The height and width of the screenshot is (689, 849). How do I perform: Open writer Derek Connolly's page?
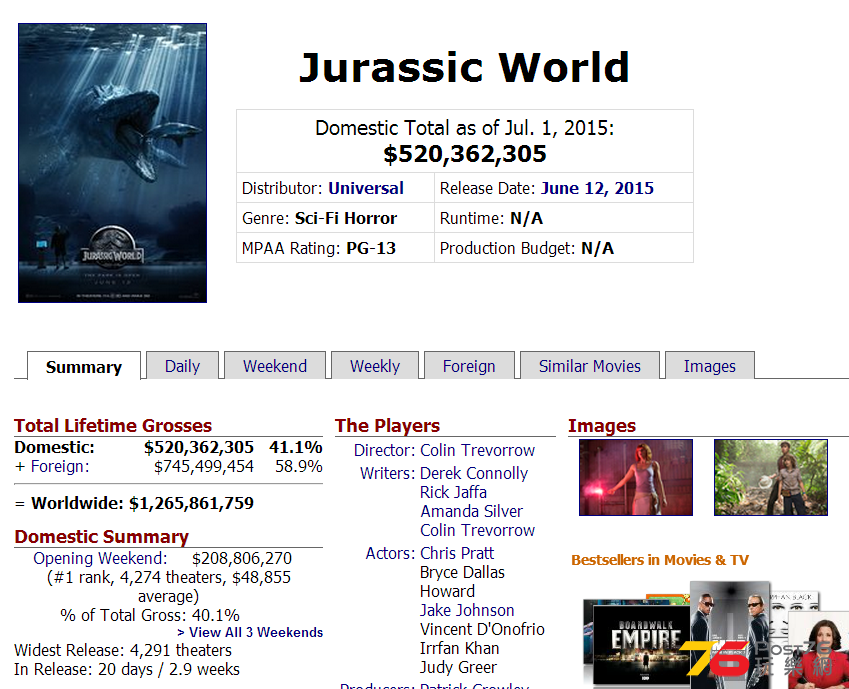tap(474, 473)
